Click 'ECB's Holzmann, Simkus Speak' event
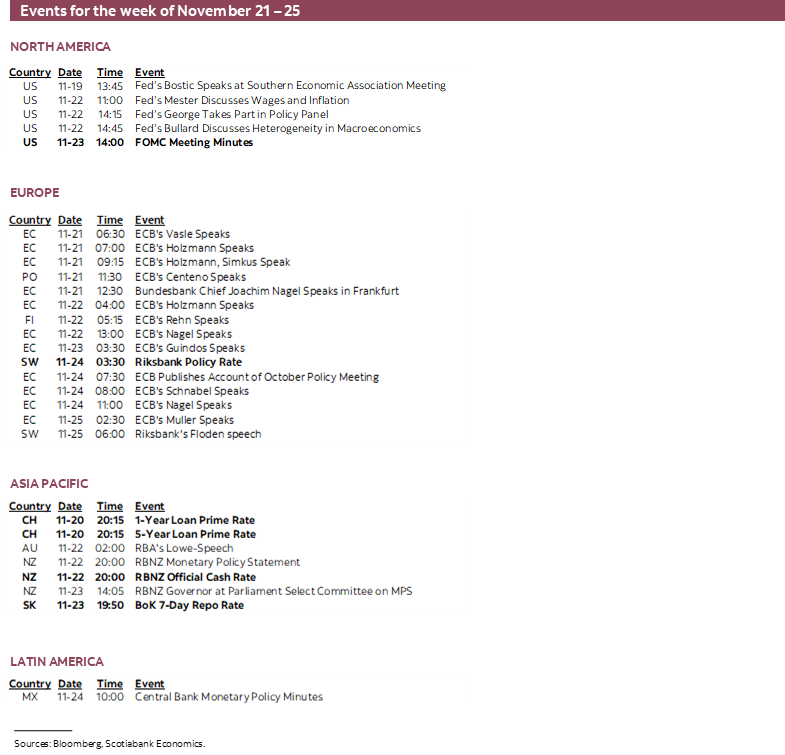The image size is (785, 755). (212, 262)
